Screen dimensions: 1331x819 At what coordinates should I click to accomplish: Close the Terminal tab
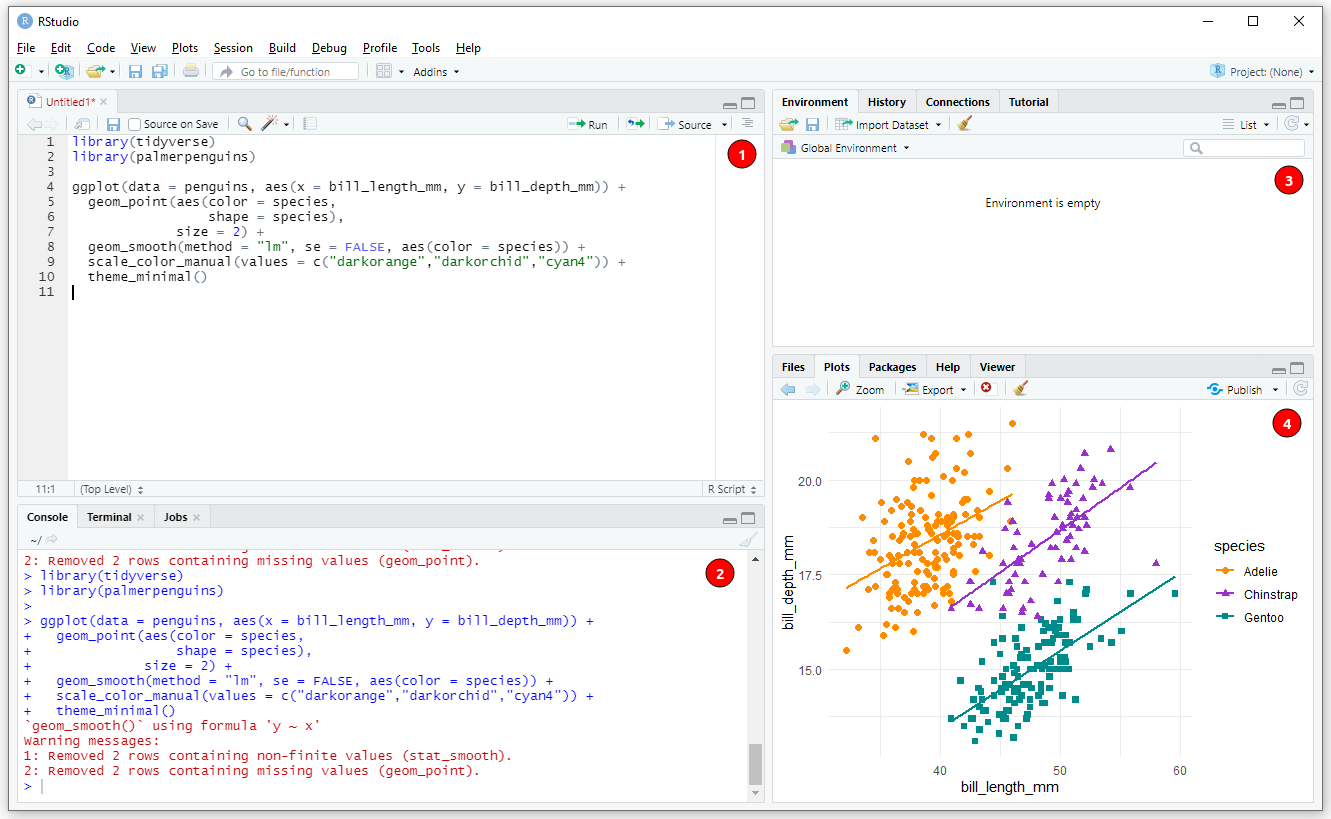pyautogui.click(x=141, y=517)
